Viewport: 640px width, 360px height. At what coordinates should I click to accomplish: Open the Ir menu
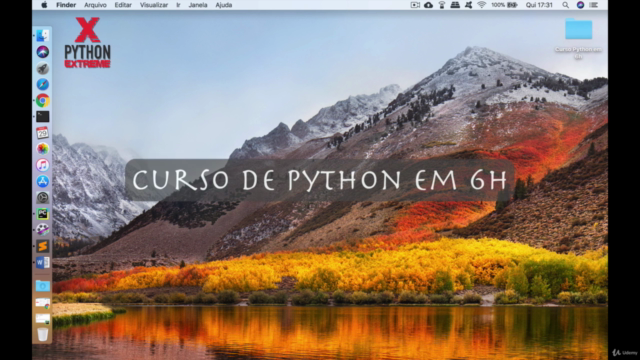pyautogui.click(x=178, y=5)
